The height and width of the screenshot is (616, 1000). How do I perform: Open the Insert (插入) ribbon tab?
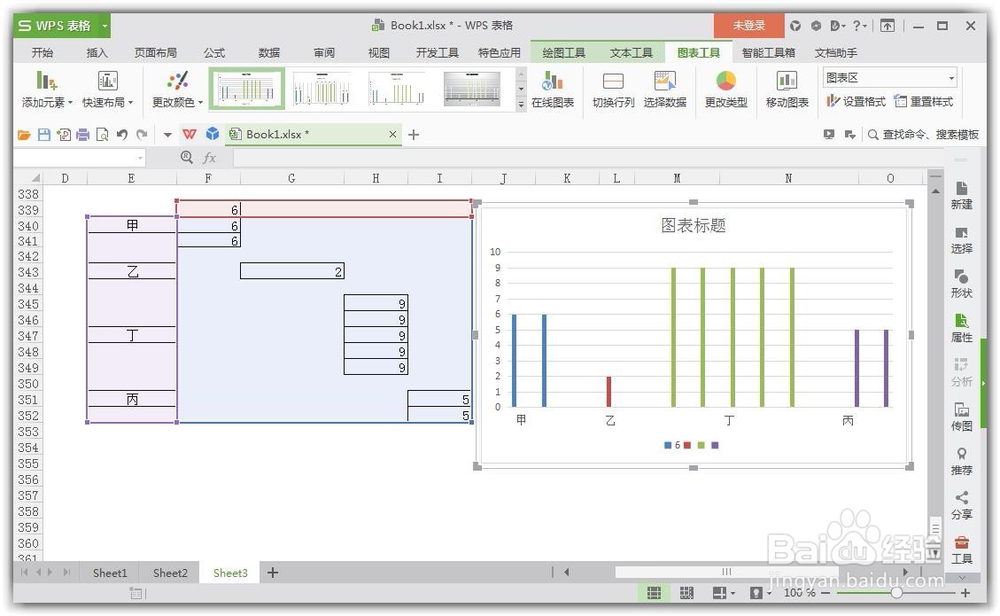pyautogui.click(x=97, y=53)
